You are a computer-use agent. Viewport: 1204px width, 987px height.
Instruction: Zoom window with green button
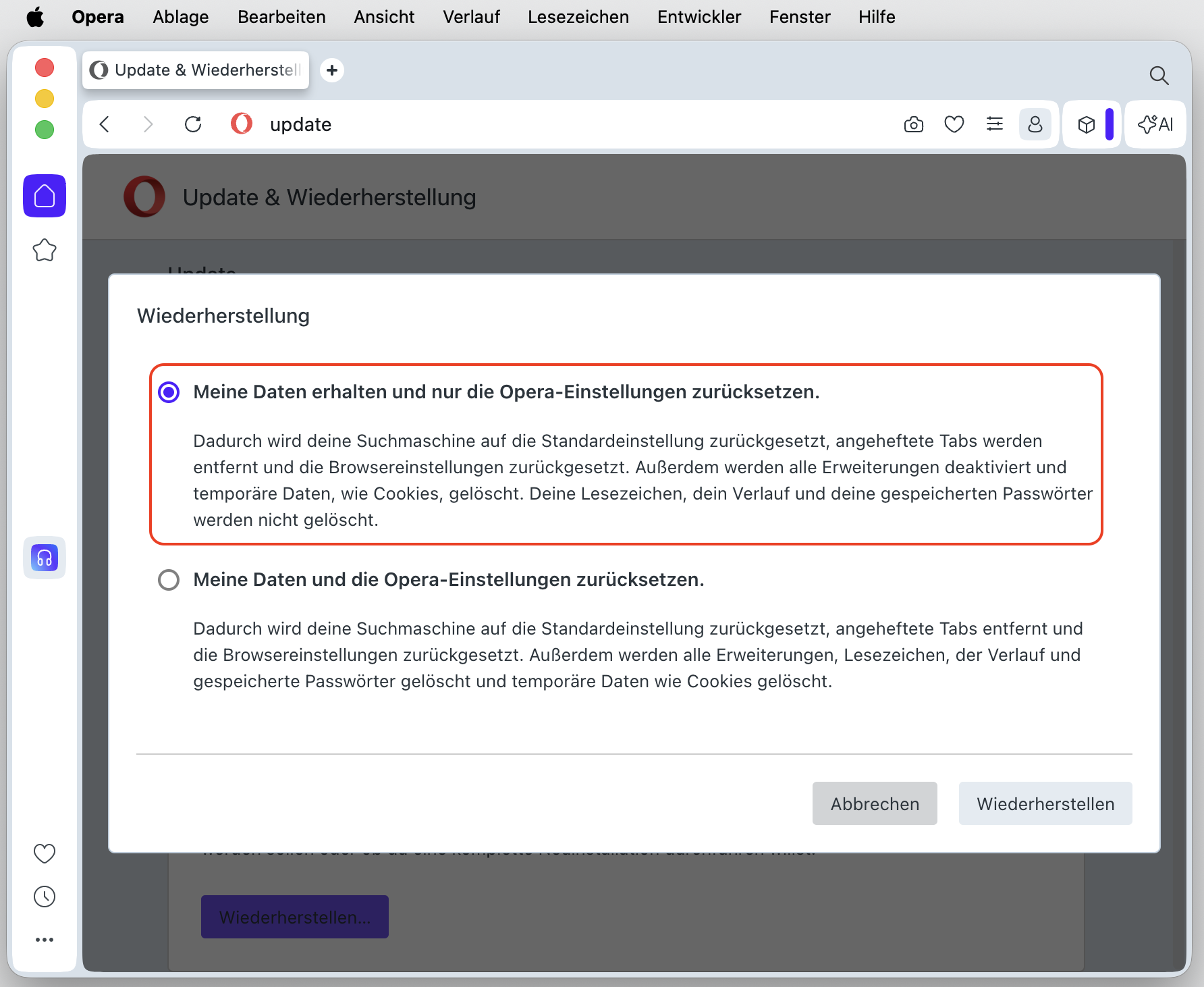click(45, 130)
